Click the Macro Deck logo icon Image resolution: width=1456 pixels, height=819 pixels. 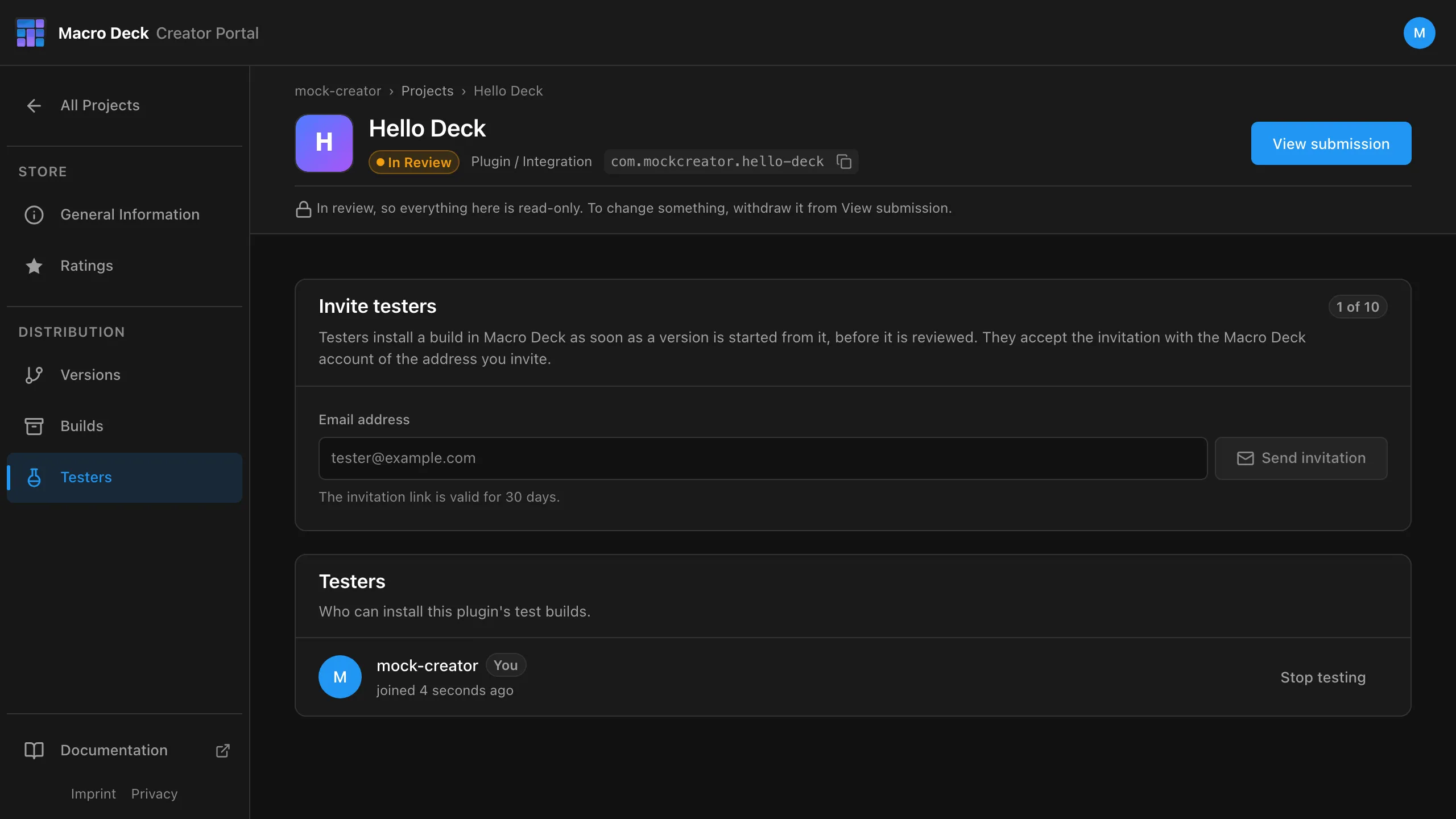click(31, 33)
